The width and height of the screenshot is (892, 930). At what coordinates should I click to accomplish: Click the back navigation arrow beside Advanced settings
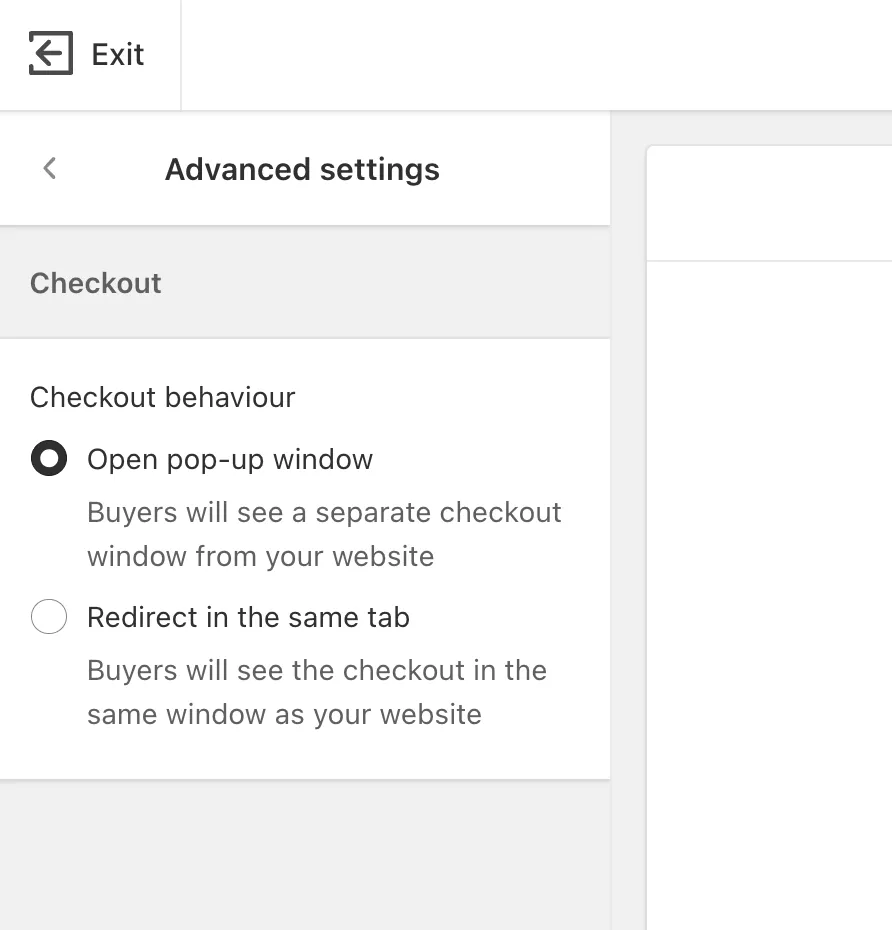pyautogui.click(x=49, y=168)
